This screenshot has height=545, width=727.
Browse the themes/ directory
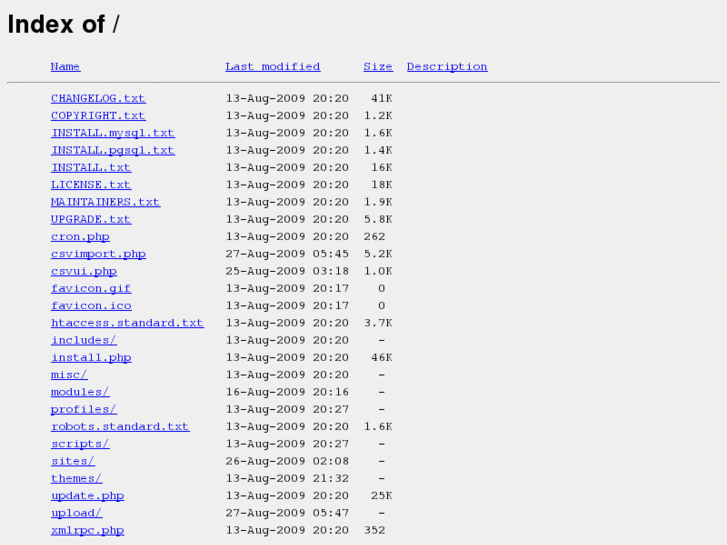[77, 479]
